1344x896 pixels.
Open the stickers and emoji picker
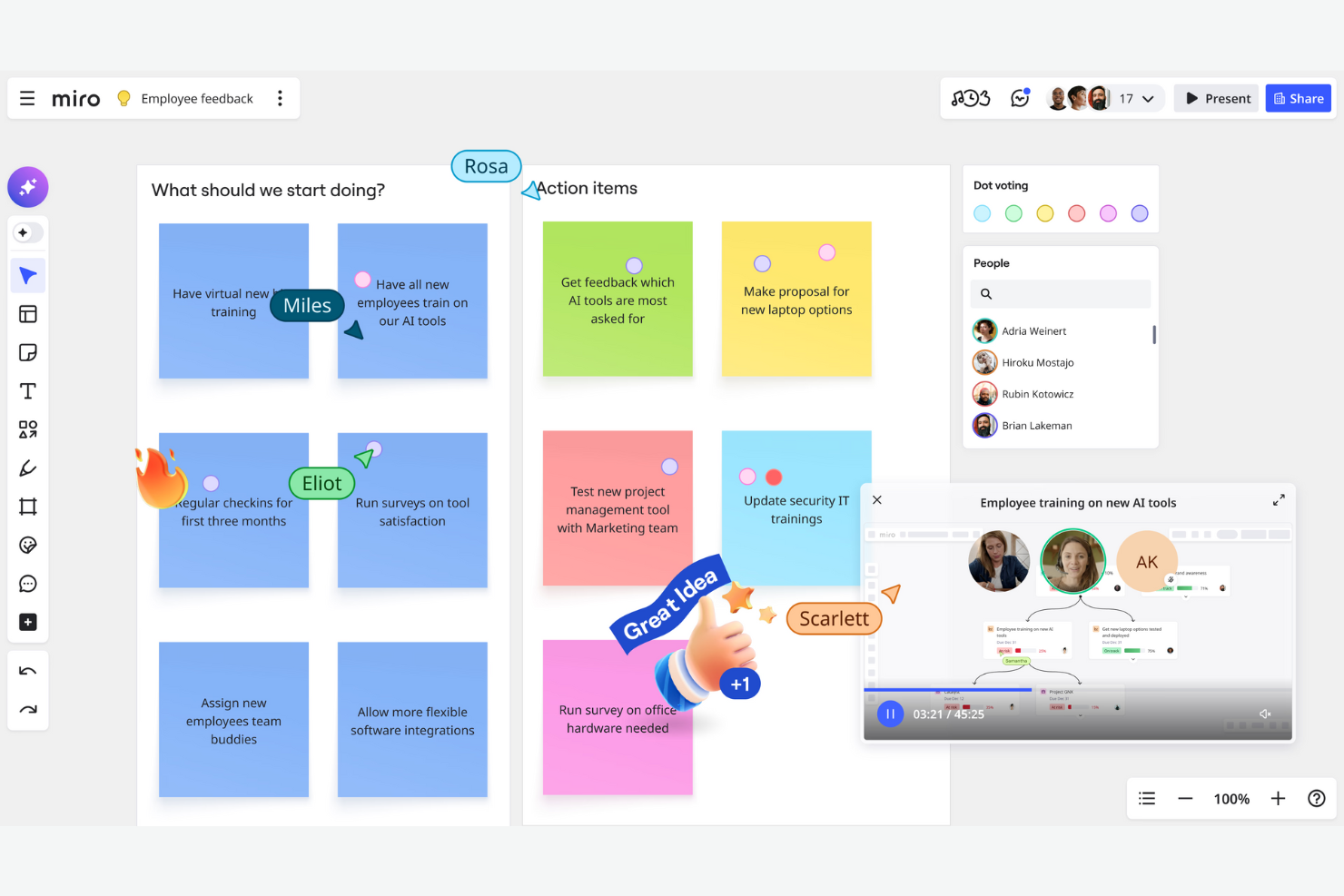[x=28, y=545]
